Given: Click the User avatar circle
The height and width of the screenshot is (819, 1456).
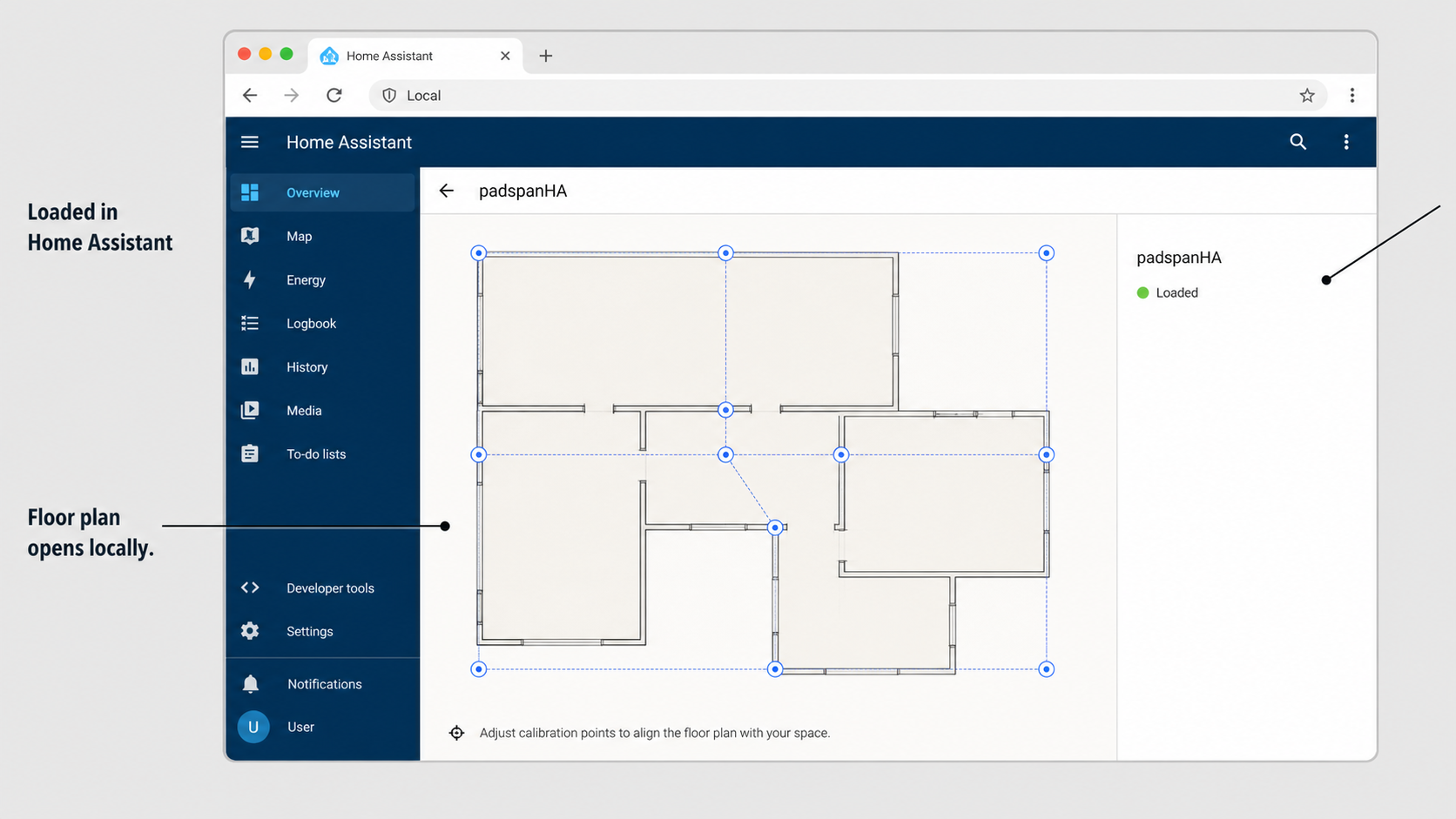Looking at the screenshot, I should [253, 727].
